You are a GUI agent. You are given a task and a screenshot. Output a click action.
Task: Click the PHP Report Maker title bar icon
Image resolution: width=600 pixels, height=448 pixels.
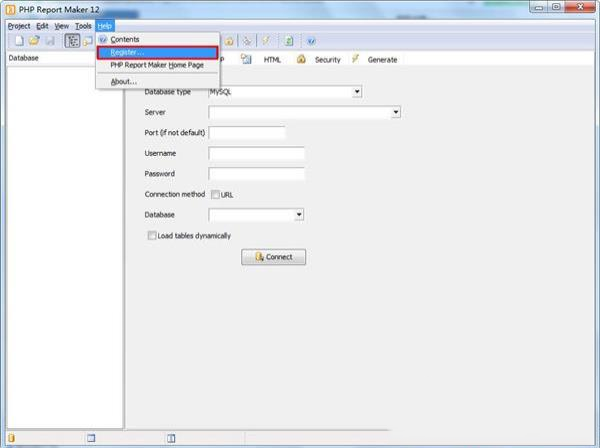click(10, 10)
